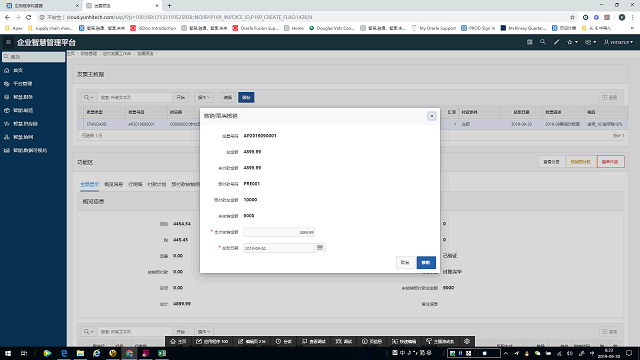Click the 2019-09-30 date cell in grid

click(521, 124)
